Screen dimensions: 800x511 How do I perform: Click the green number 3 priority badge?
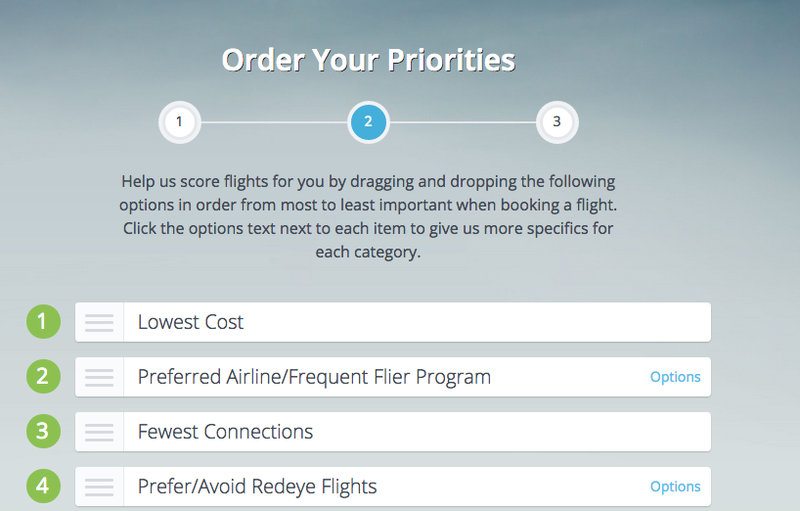[43, 431]
